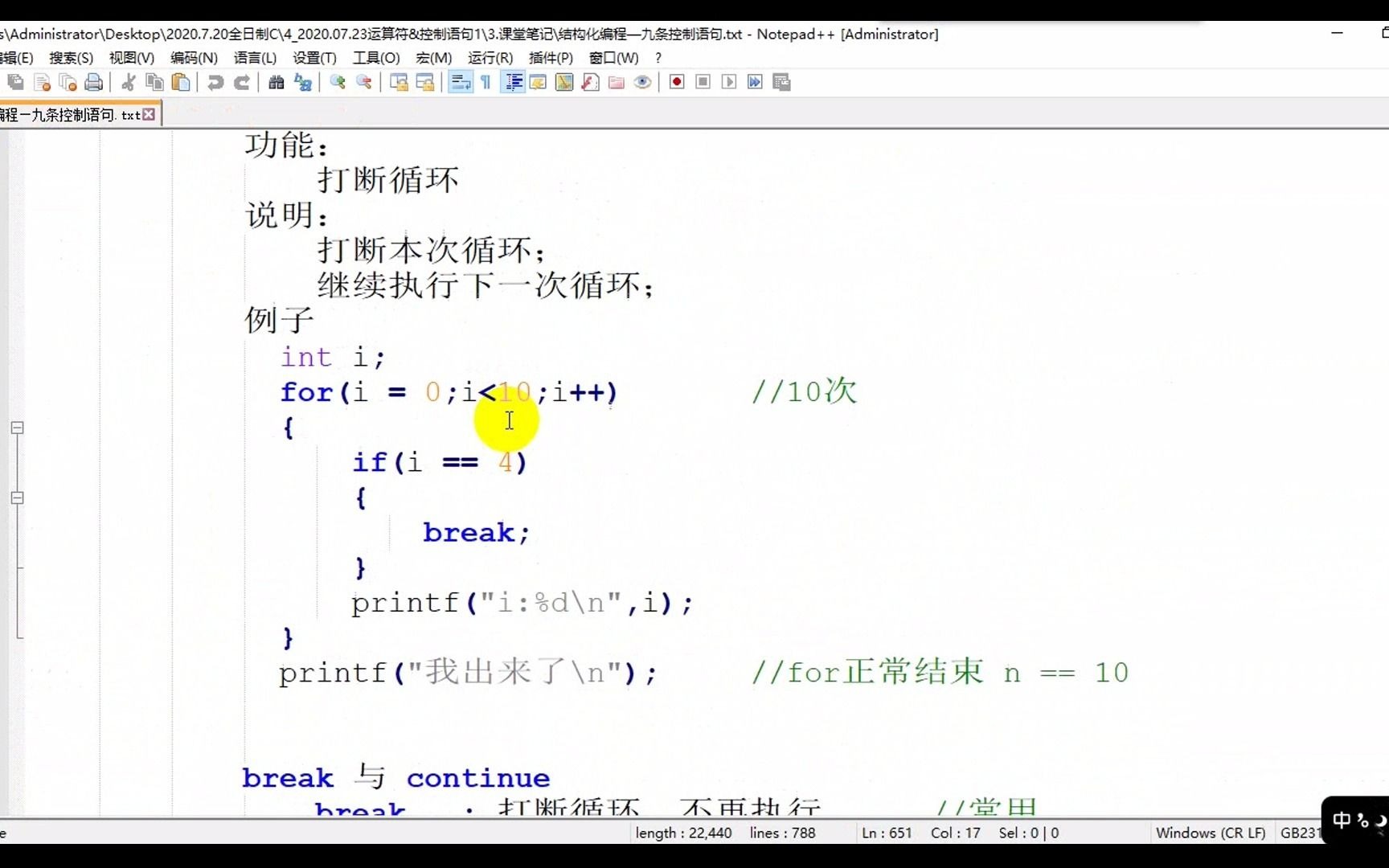
Task: Click the lines : 788 status entry
Action: [x=782, y=833]
